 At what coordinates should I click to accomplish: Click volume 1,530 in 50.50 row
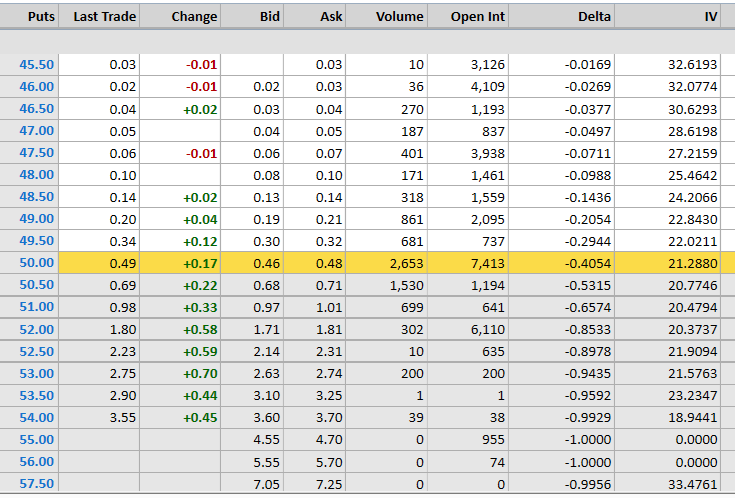[406, 286]
